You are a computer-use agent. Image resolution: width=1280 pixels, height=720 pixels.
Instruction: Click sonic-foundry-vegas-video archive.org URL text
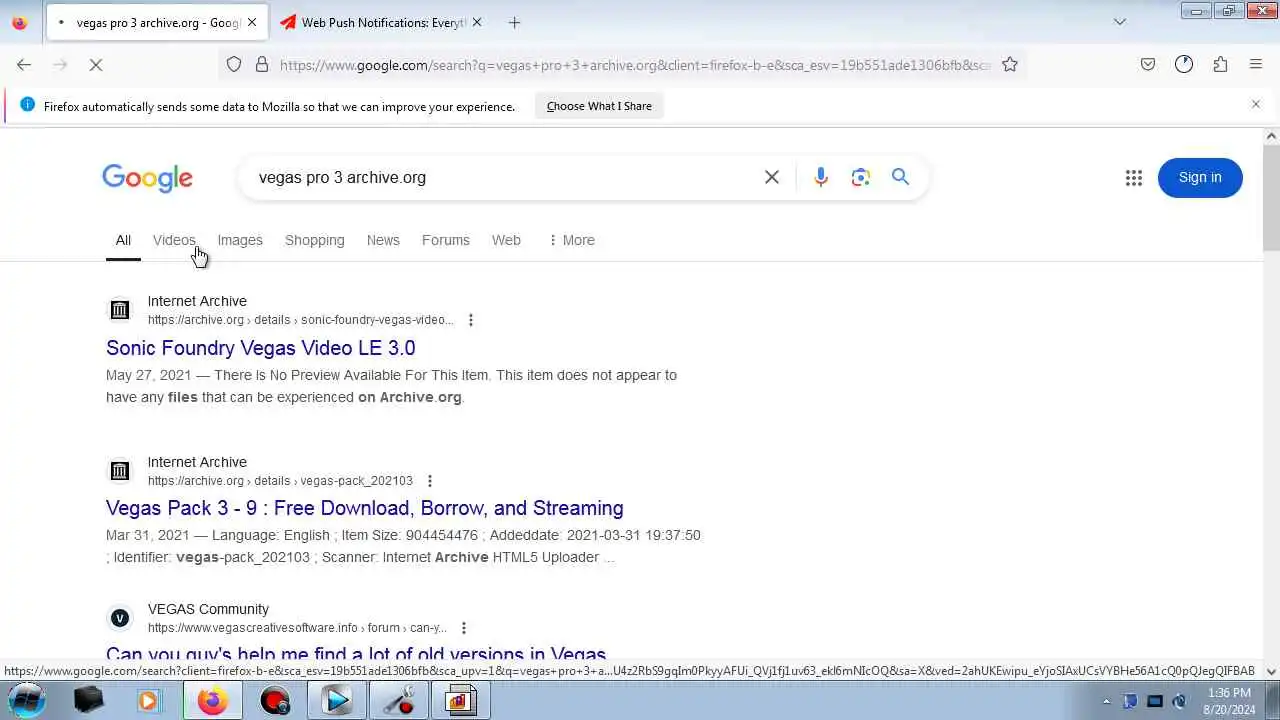(x=301, y=320)
